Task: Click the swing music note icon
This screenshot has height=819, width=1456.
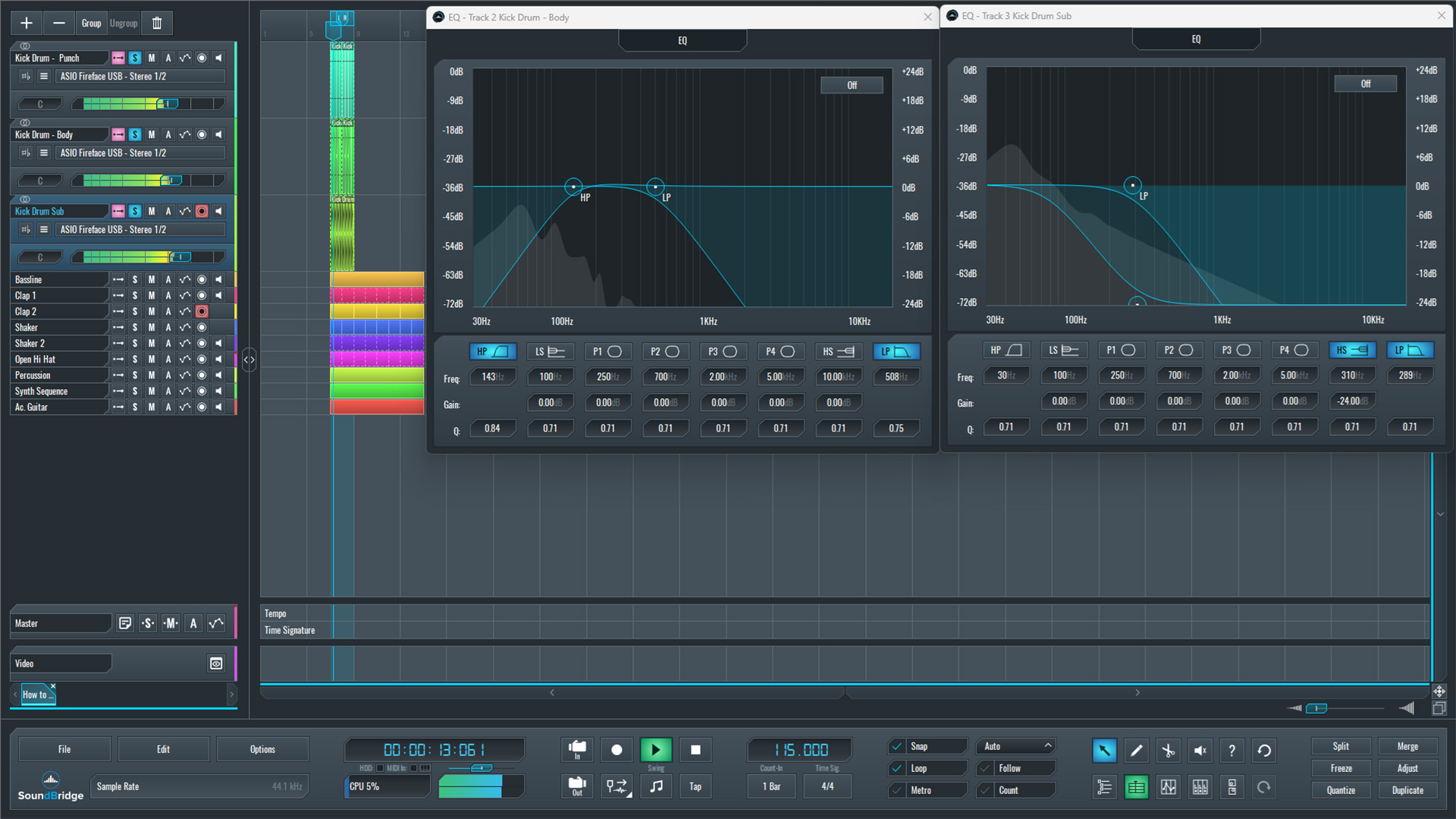Action: coord(656,786)
